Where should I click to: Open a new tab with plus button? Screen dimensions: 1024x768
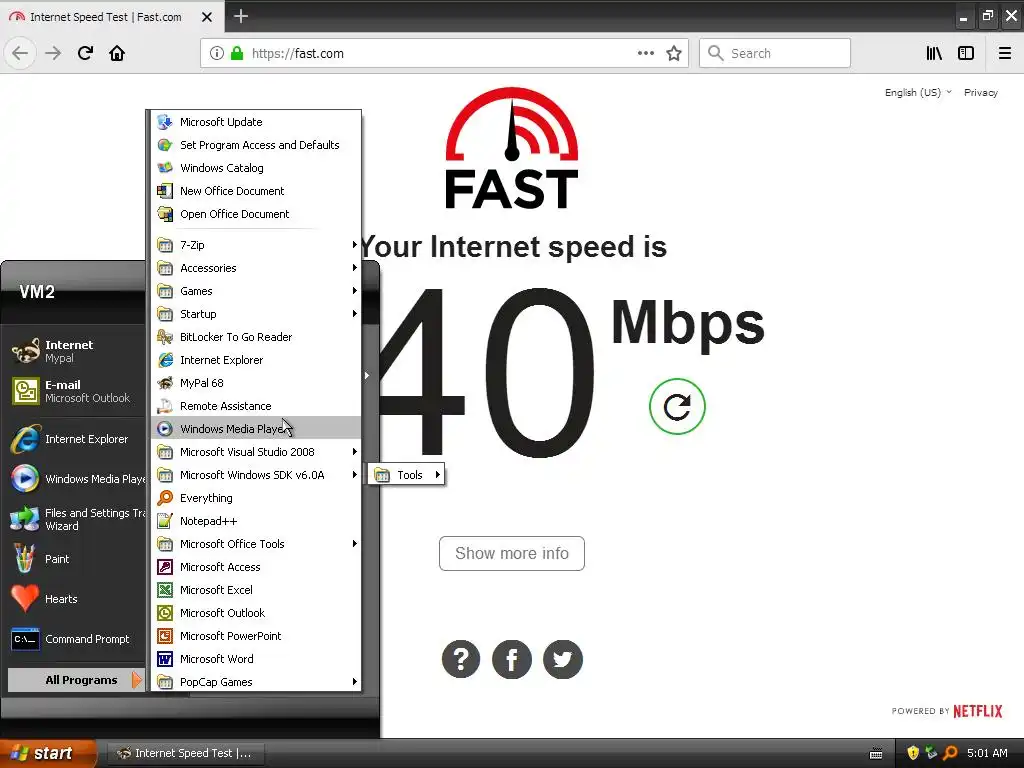[241, 16]
